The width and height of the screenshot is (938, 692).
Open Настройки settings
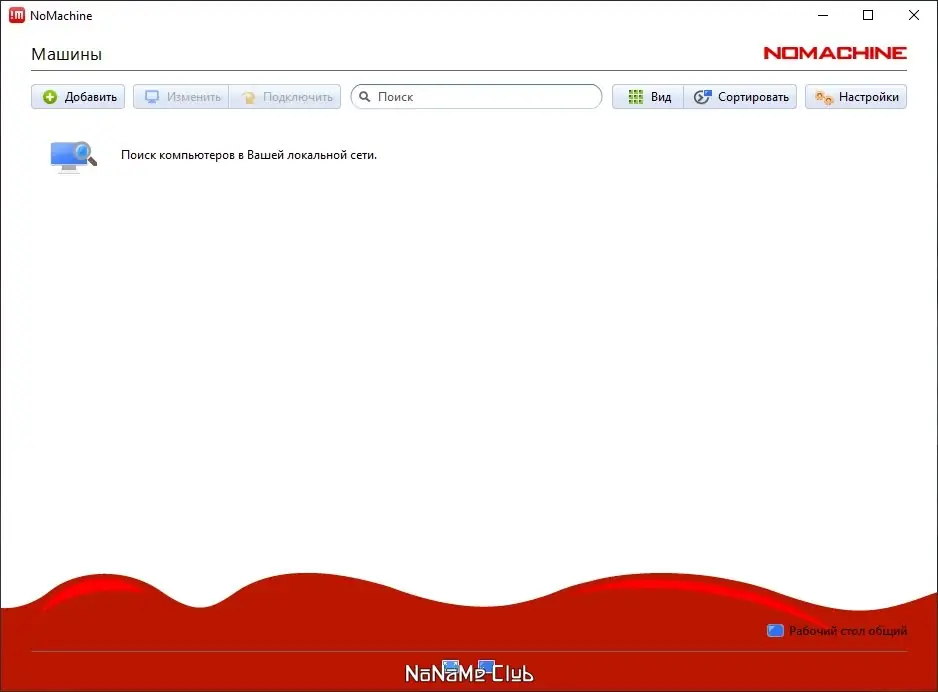[x=856, y=97]
